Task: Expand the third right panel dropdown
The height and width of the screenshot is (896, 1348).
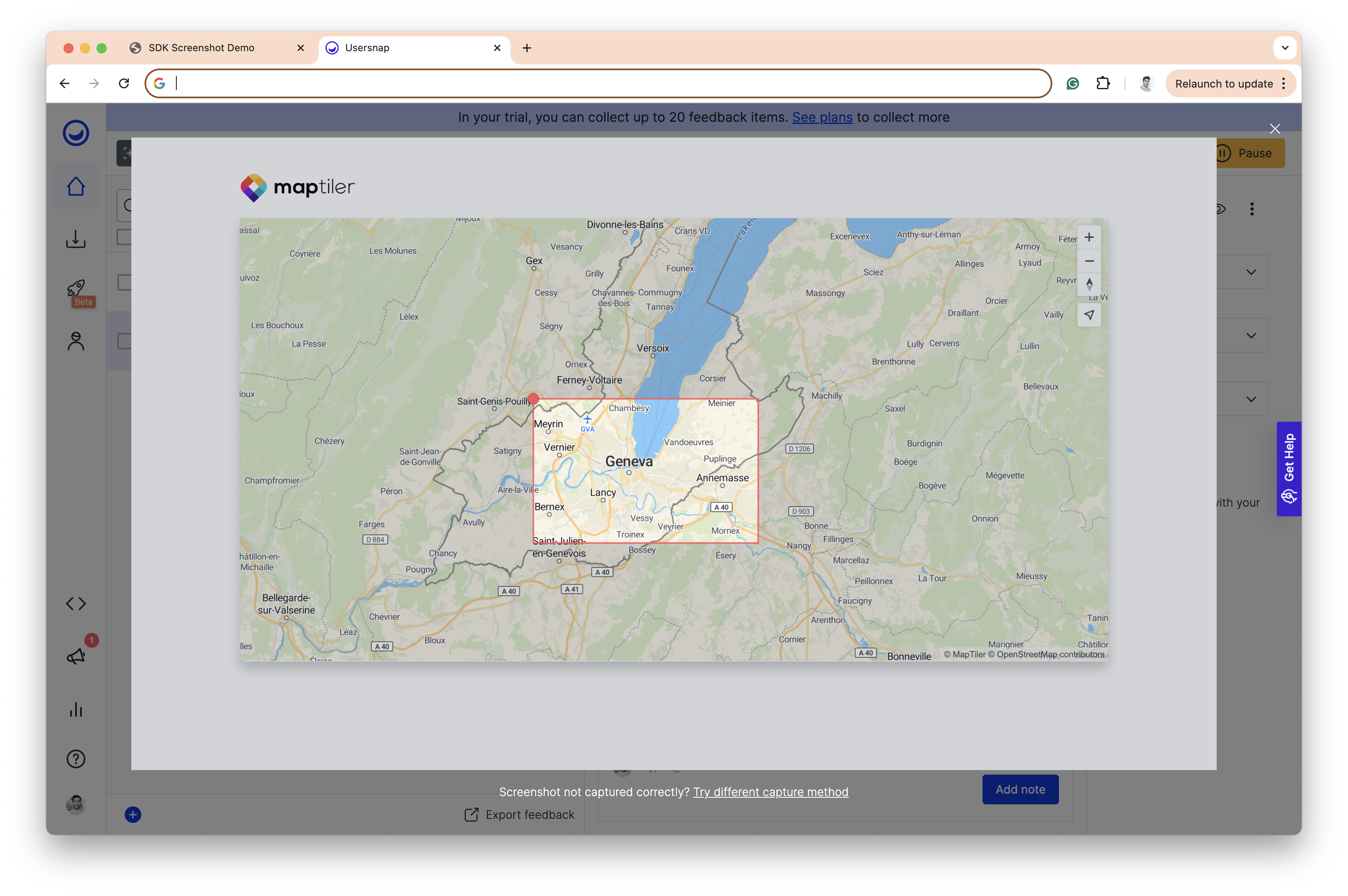Action: click(x=1251, y=399)
